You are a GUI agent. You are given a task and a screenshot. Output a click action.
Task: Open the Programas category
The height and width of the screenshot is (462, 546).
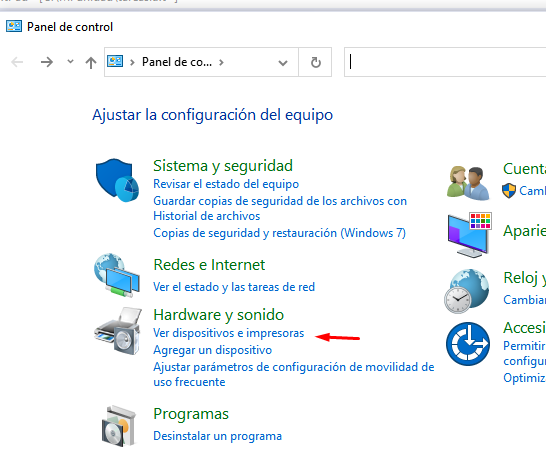pos(191,414)
